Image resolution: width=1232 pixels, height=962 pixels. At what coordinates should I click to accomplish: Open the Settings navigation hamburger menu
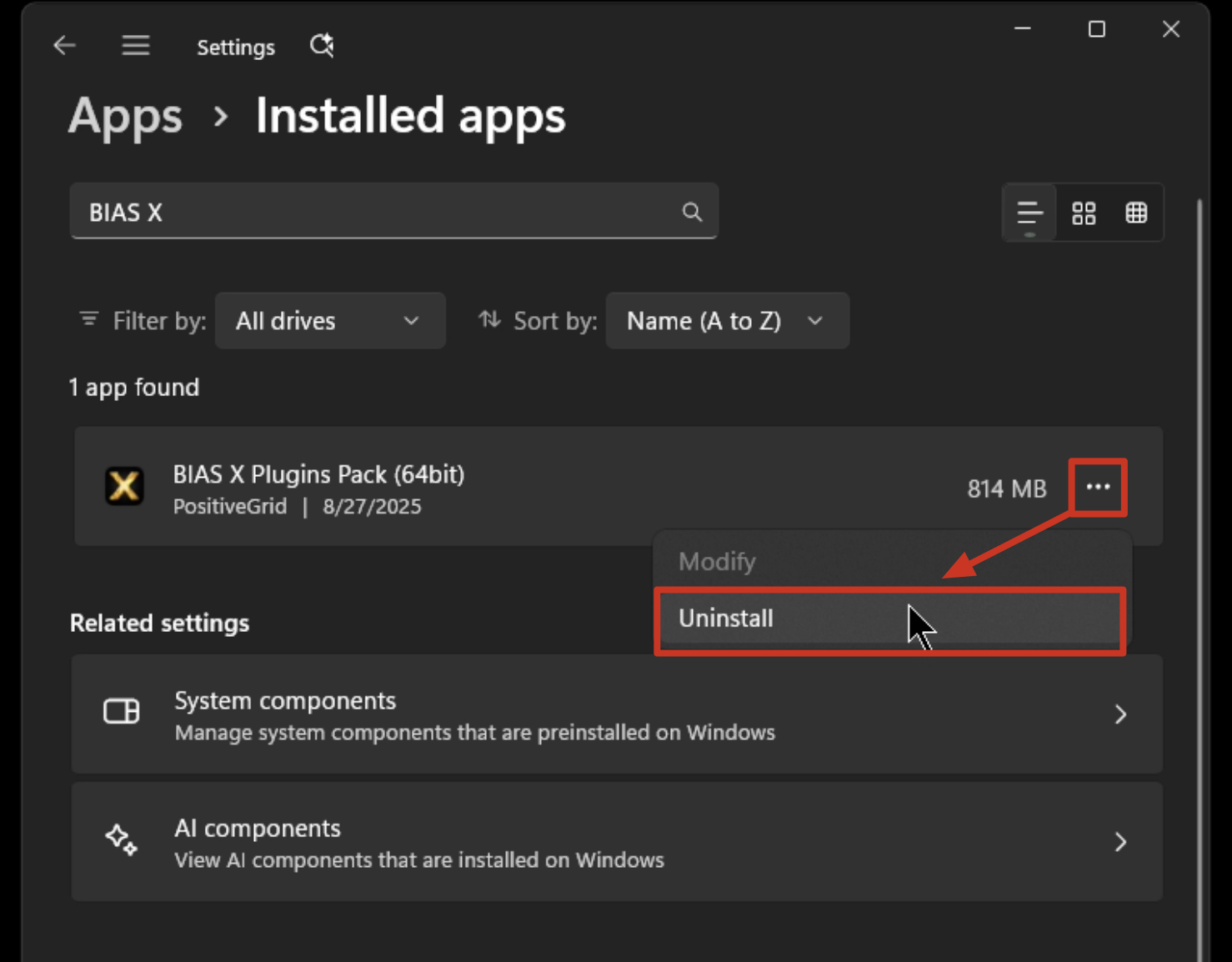click(x=135, y=45)
